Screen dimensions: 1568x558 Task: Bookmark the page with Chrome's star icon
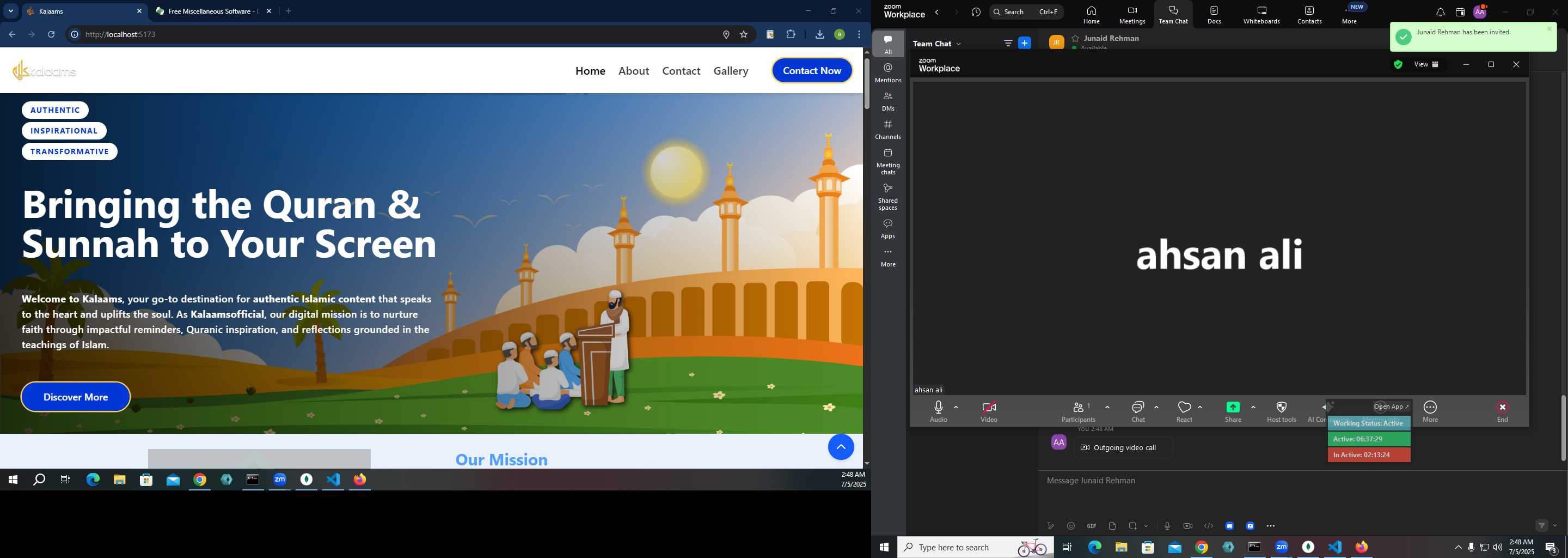coord(743,35)
